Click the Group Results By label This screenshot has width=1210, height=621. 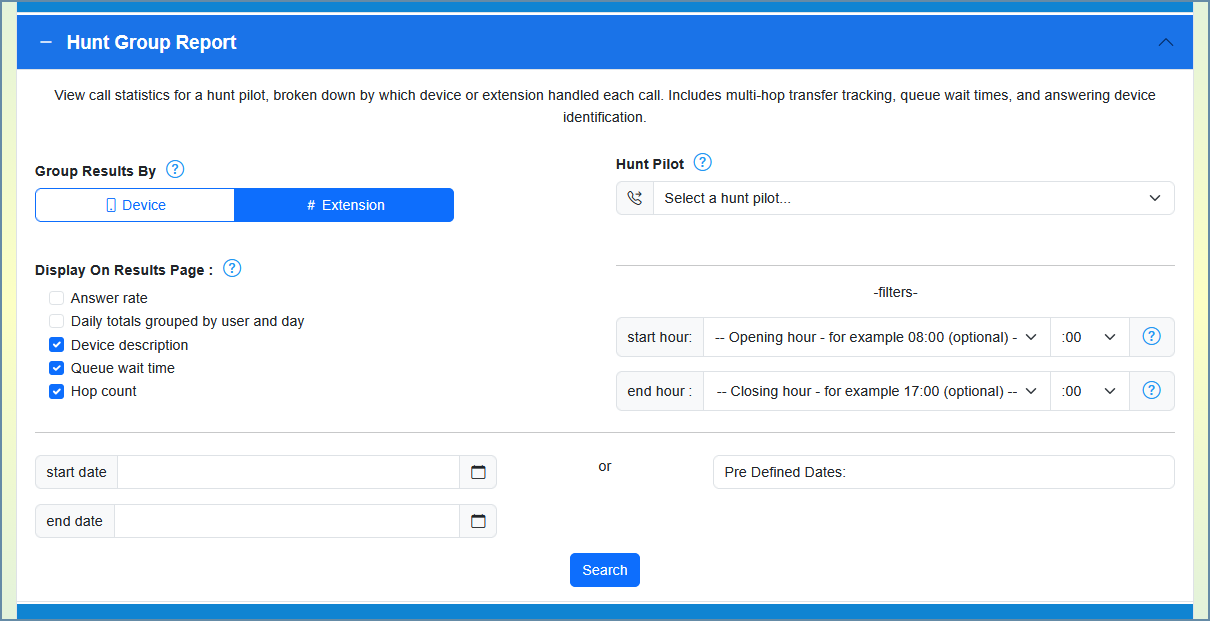(x=96, y=171)
